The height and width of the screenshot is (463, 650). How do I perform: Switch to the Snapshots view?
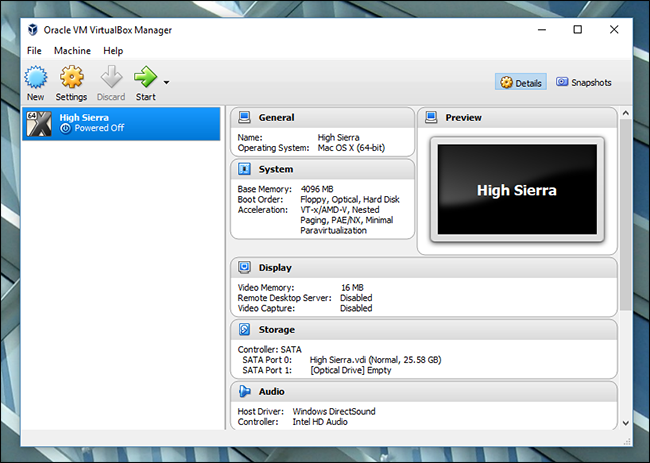(584, 82)
